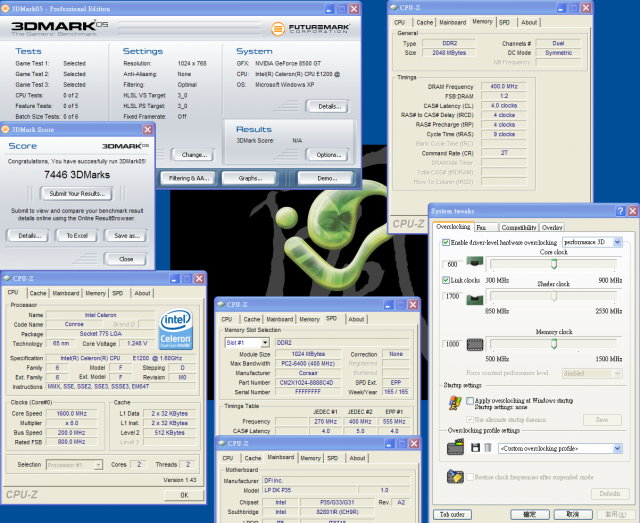The height and width of the screenshot is (523, 640).
Task: Click the Windows startup flag icon
Action: click(x=455, y=403)
